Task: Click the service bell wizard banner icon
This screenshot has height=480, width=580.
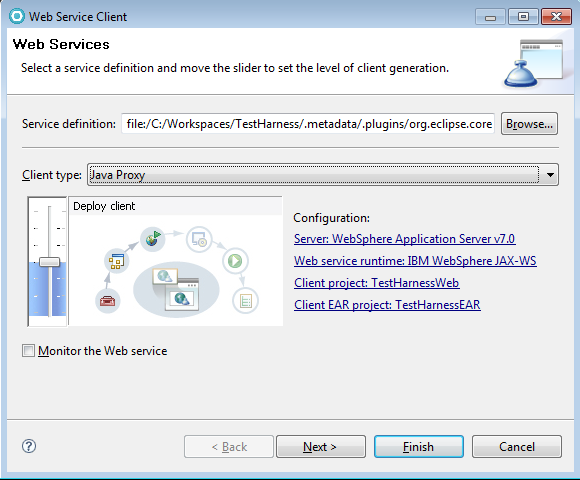Action: click(534, 64)
